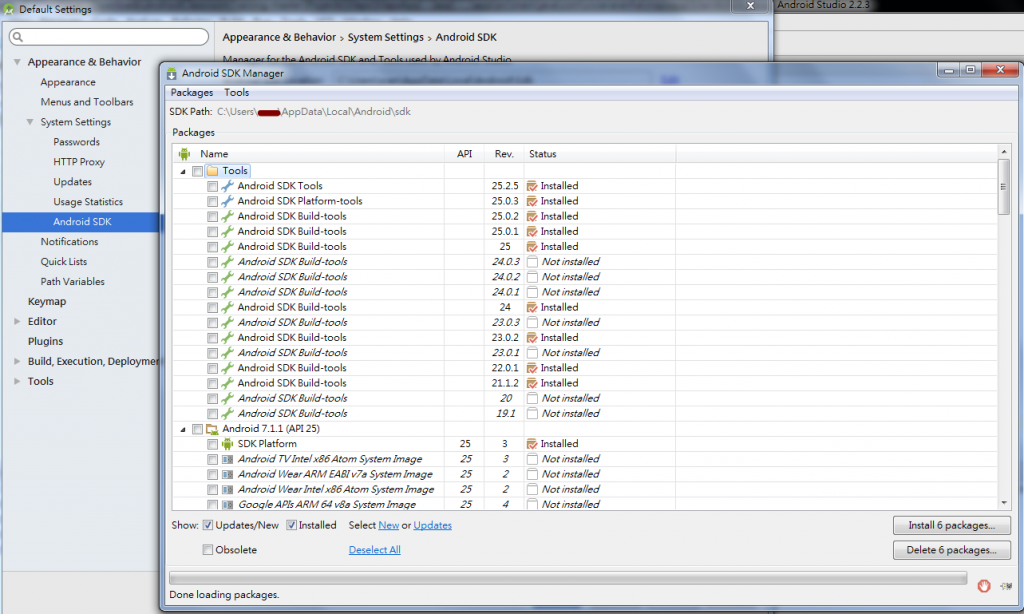
Task: Click the green wrench icon for Build-tools 24
Action: click(x=227, y=307)
